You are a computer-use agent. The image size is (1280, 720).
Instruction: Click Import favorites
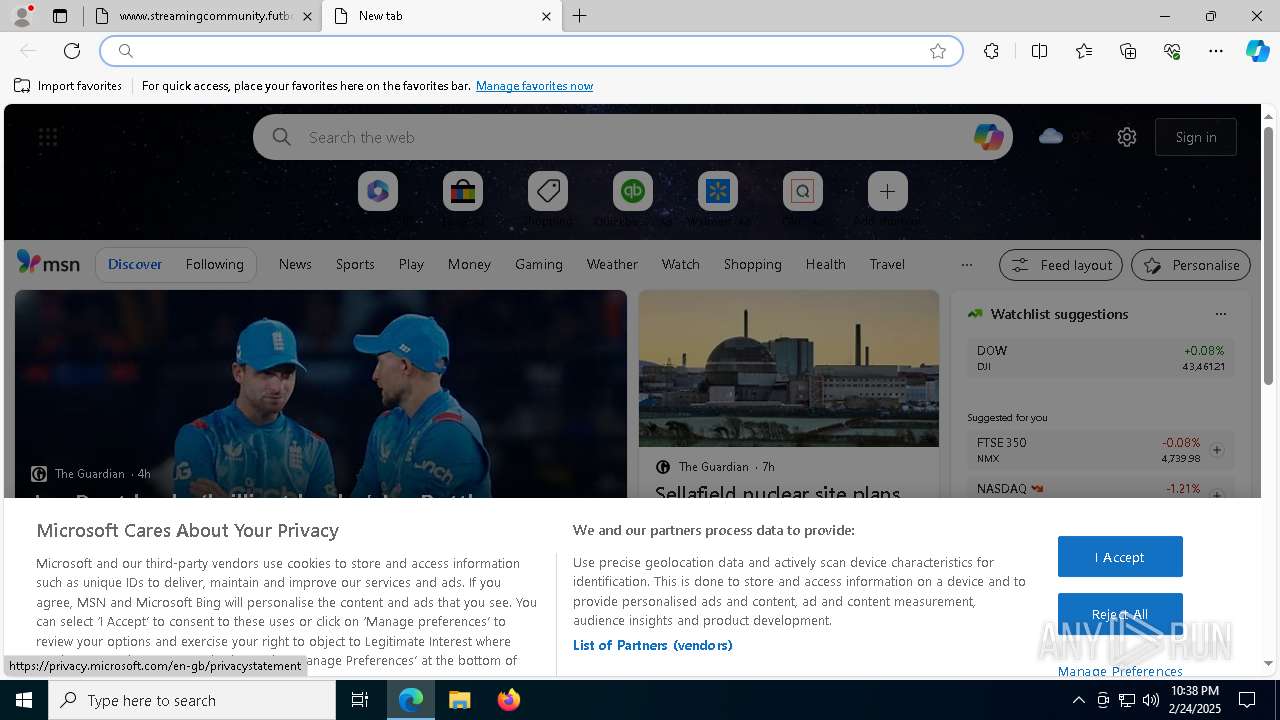pos(68,86)
